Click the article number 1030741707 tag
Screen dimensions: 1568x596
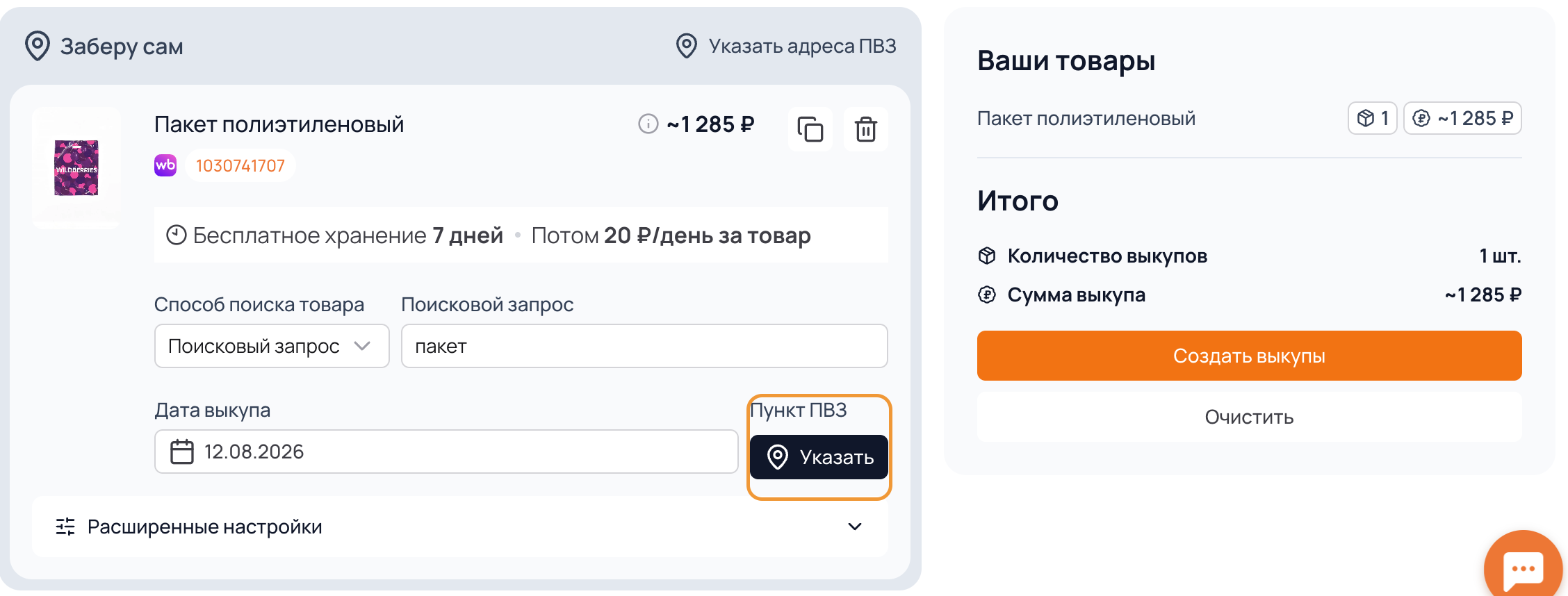click(x=240, y=165)
